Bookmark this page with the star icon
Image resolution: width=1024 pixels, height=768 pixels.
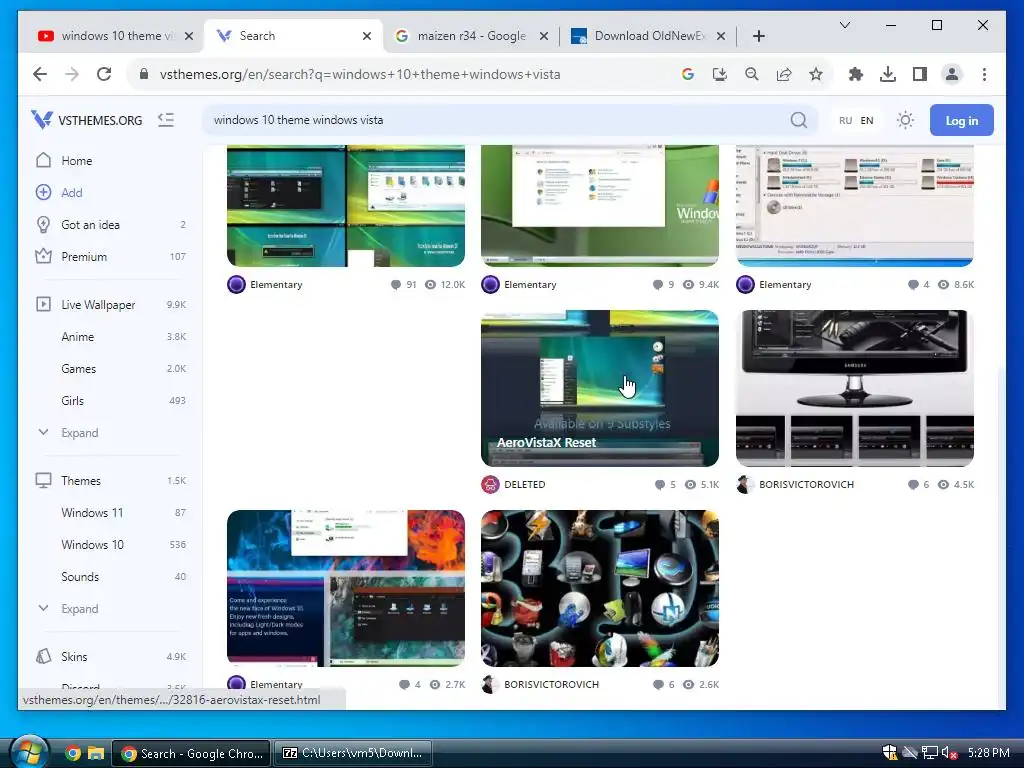coord(816,74)
